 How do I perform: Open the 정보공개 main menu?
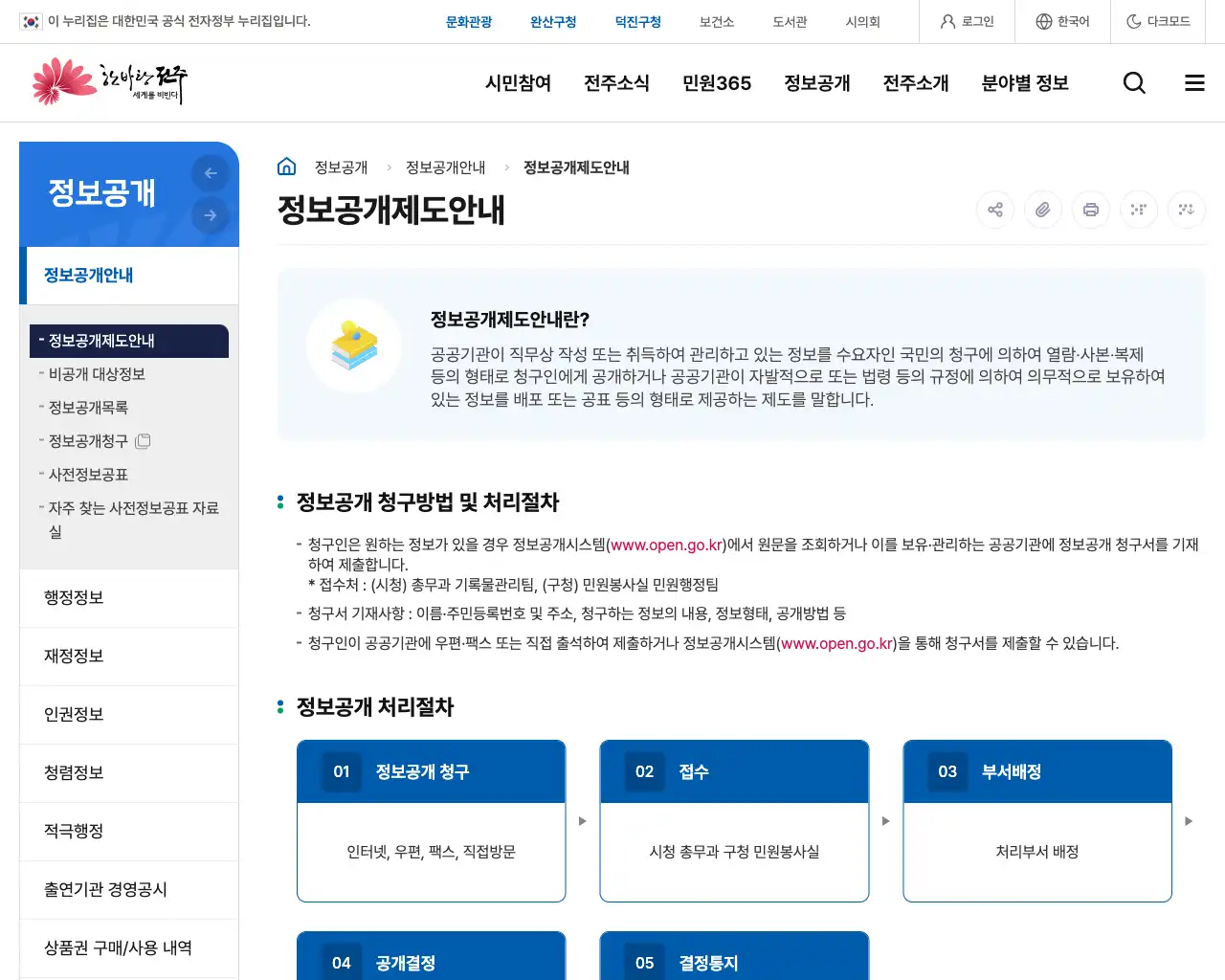[817, 83]
